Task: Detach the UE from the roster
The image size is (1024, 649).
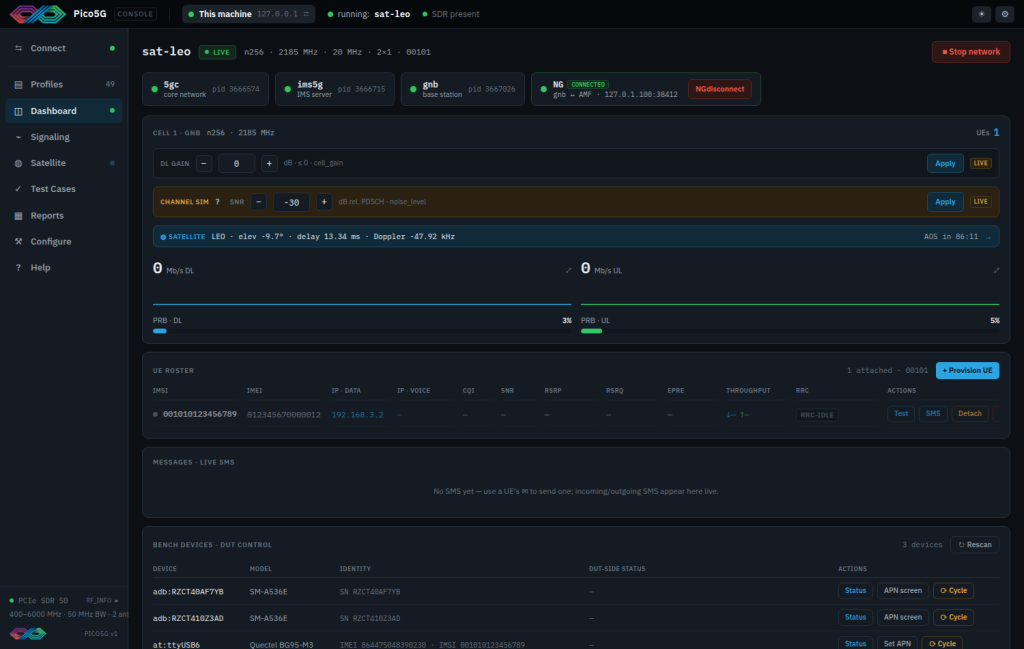Action: [x=970, y=414]
